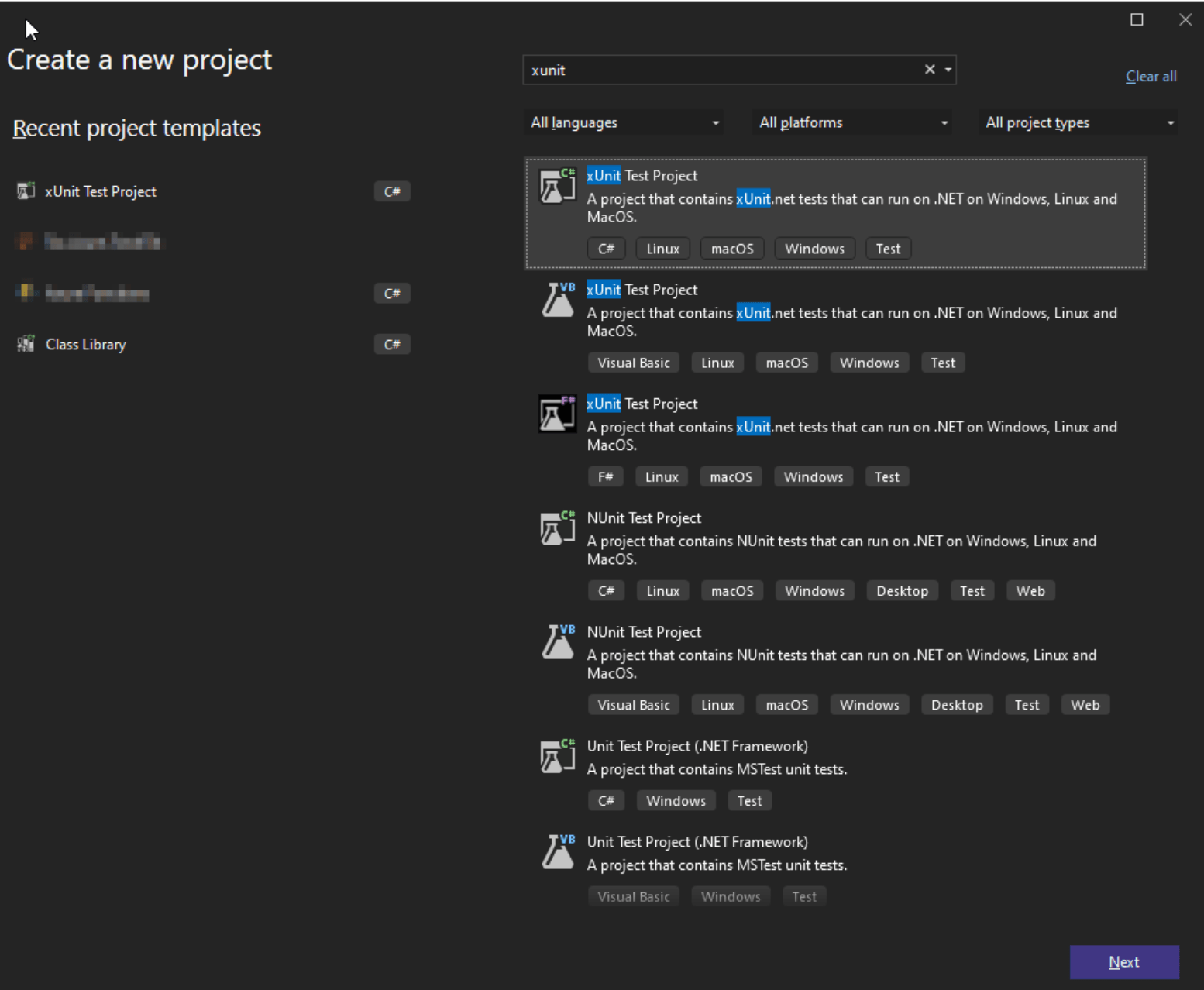Select the VB Unit Test Project (.NET Framework) icon
This screenshot has width=1204, height=990.
click(558, 852)
